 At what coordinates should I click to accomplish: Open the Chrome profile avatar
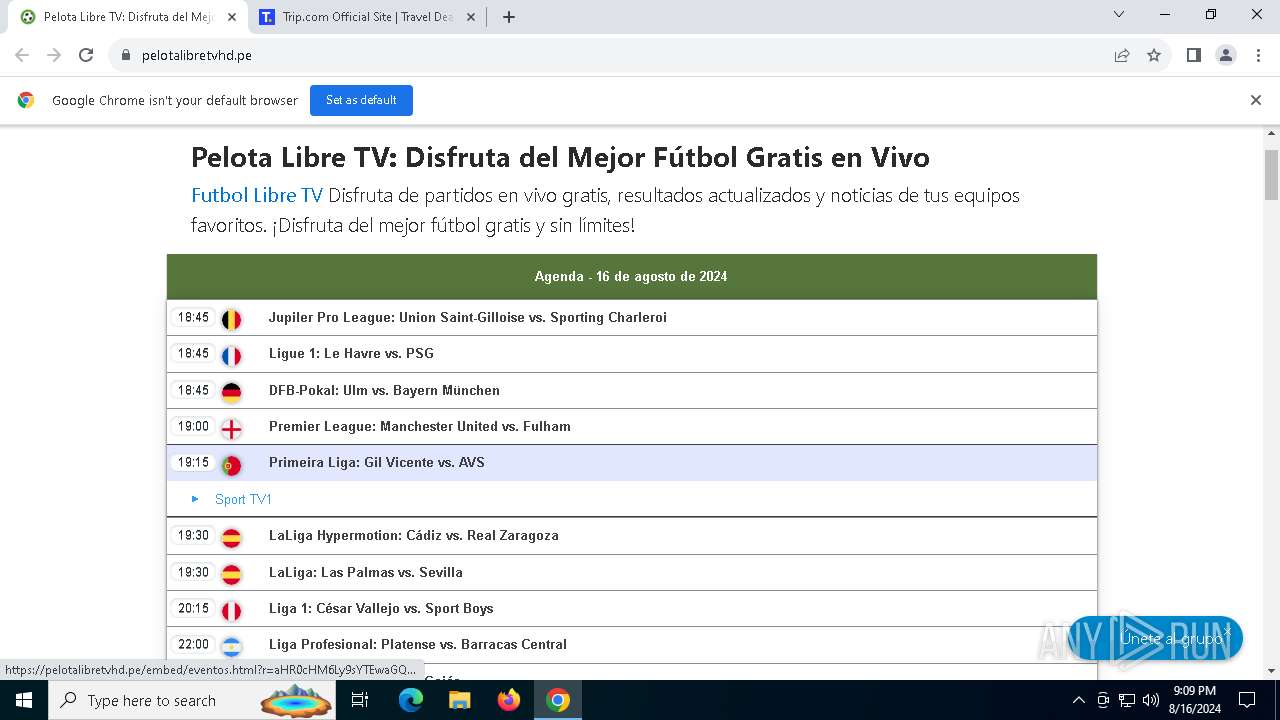[x=1226, y=55]
